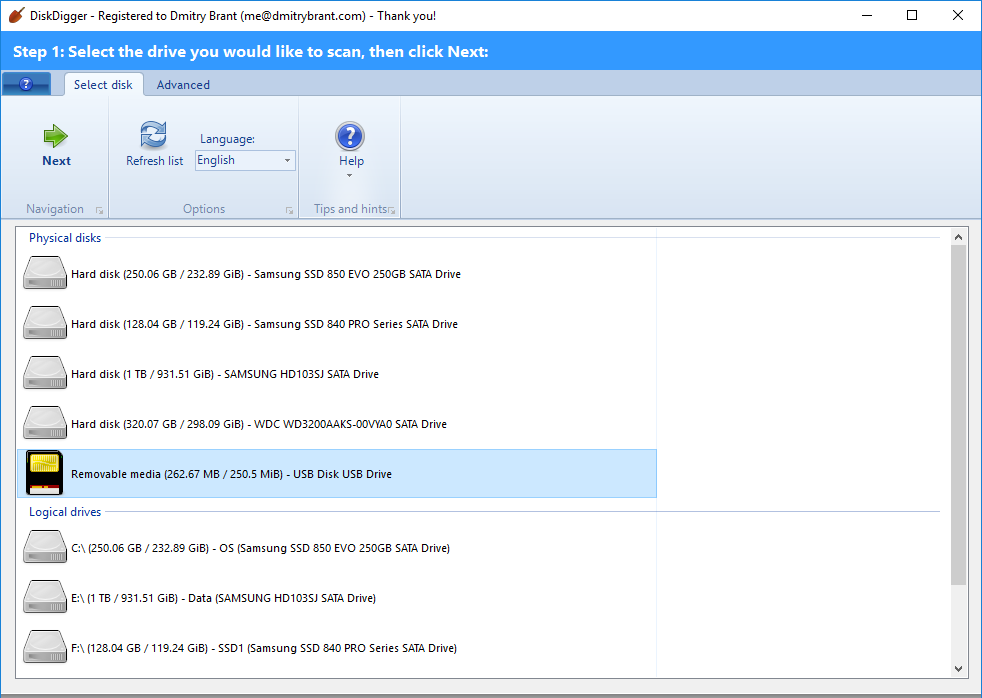The image size is (982, 698).
Task: Expand the Help button dropdown arrow
Action: 350,176
